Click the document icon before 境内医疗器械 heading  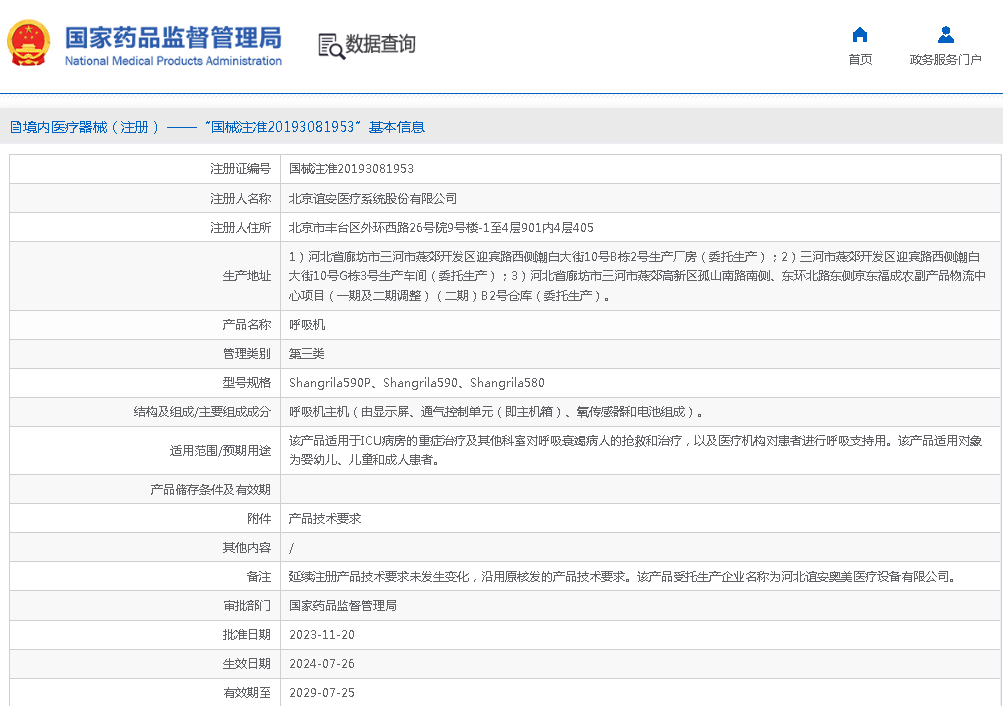click(x=15, y=127)
